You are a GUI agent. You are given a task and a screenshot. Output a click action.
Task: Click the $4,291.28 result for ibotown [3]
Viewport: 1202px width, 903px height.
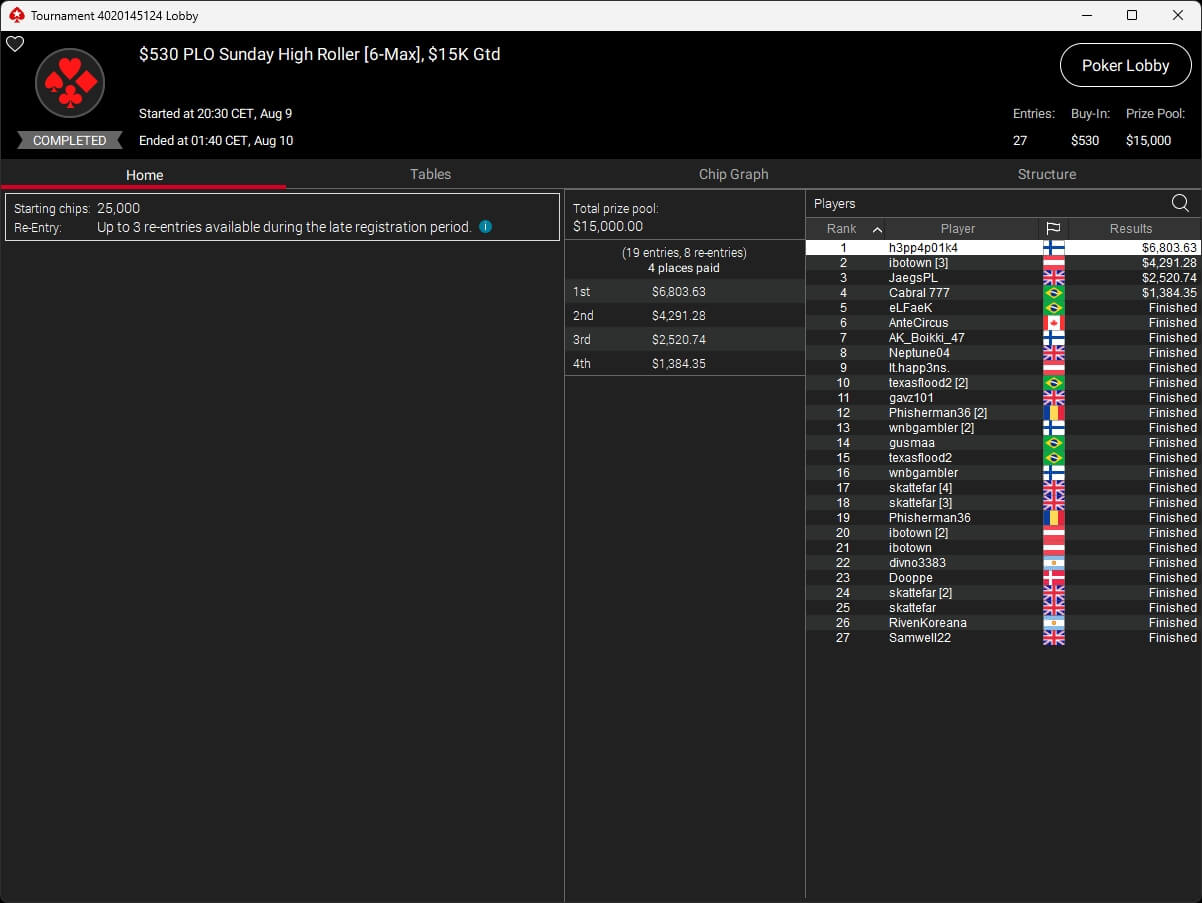coord(1169,263)
